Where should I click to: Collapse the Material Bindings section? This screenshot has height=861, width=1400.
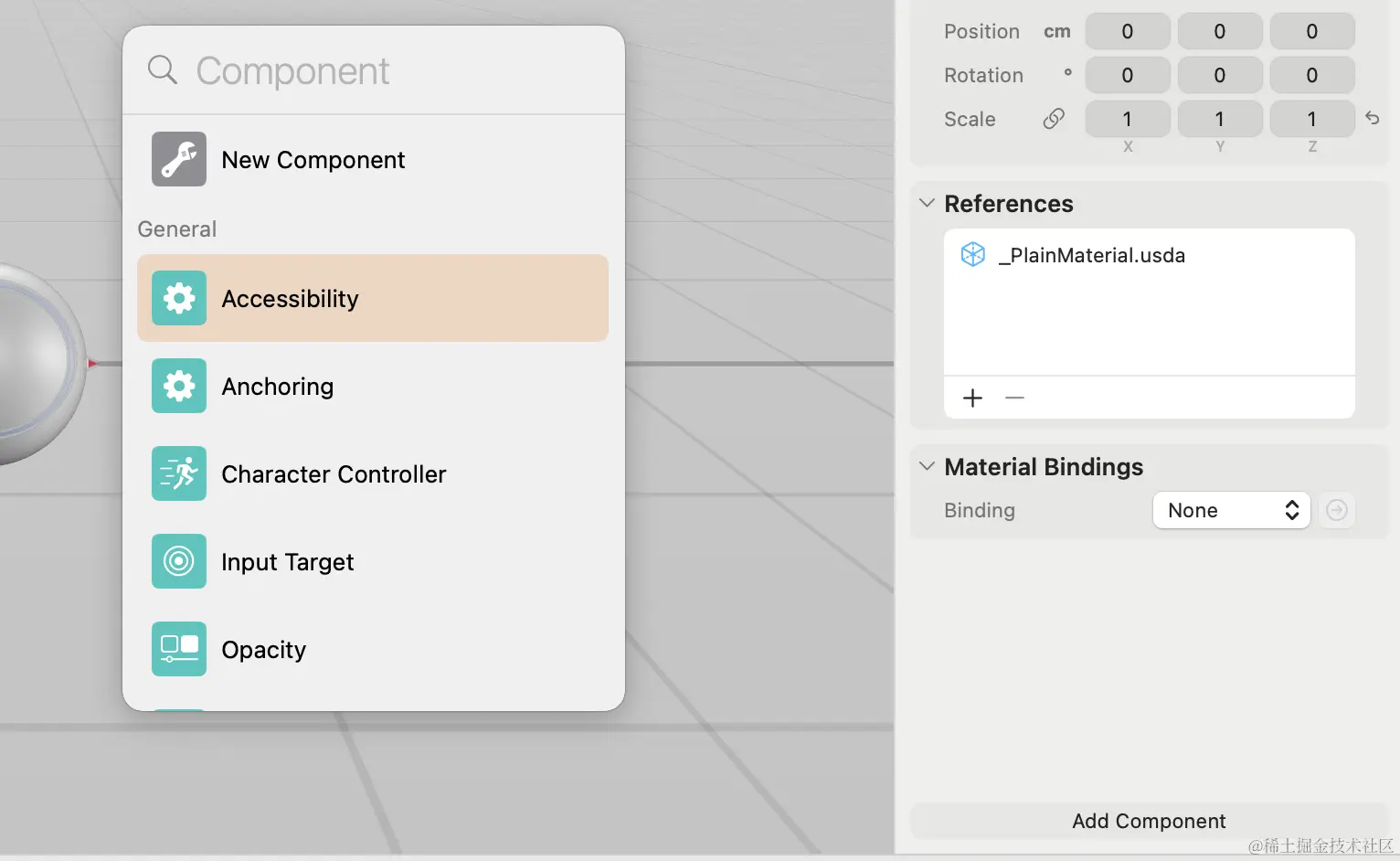click(x=927, y=466)
